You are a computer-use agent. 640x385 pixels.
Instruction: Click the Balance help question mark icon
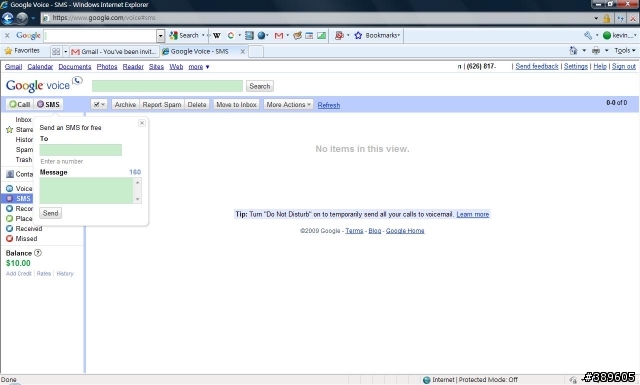point(38,253)
